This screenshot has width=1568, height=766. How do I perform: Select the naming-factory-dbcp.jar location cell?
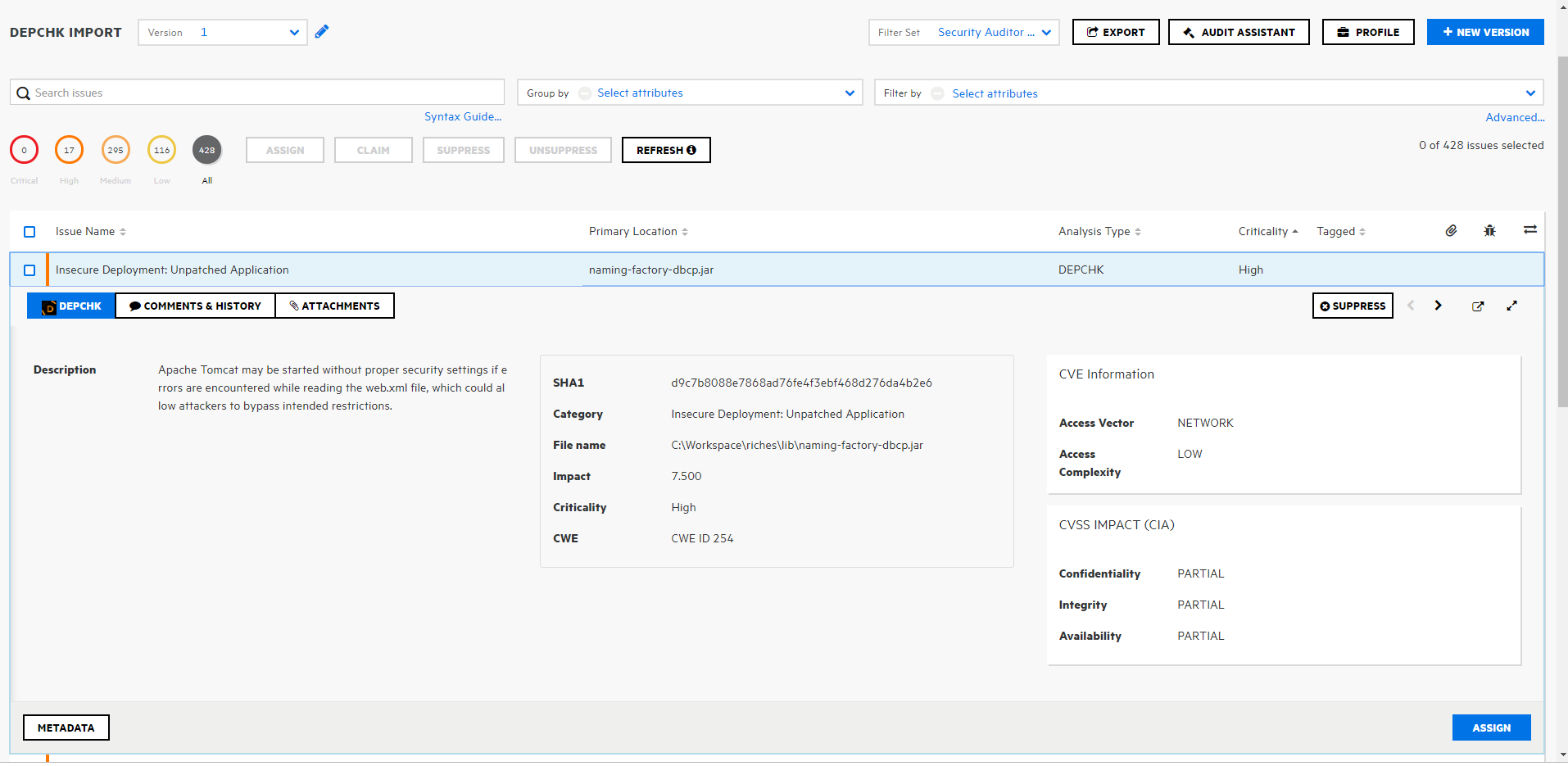(x=651, y=270)
